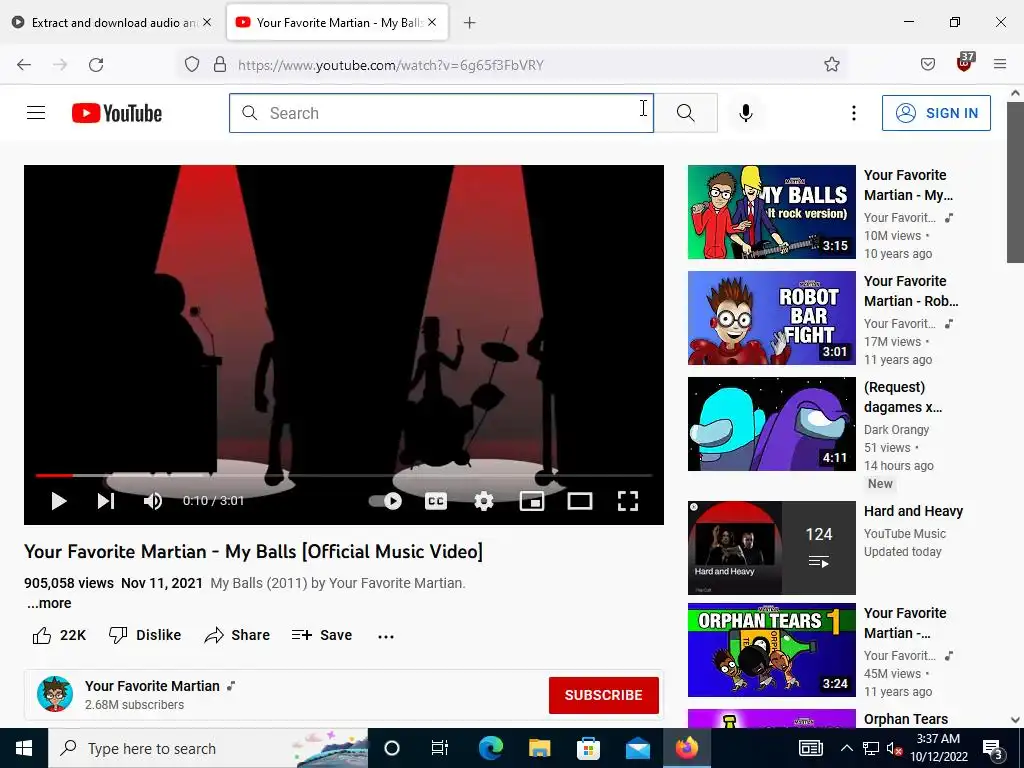Open the YouTube guide hamburger menu
This screenshot has width=1024, height=768.
click(x=36, y=113)
